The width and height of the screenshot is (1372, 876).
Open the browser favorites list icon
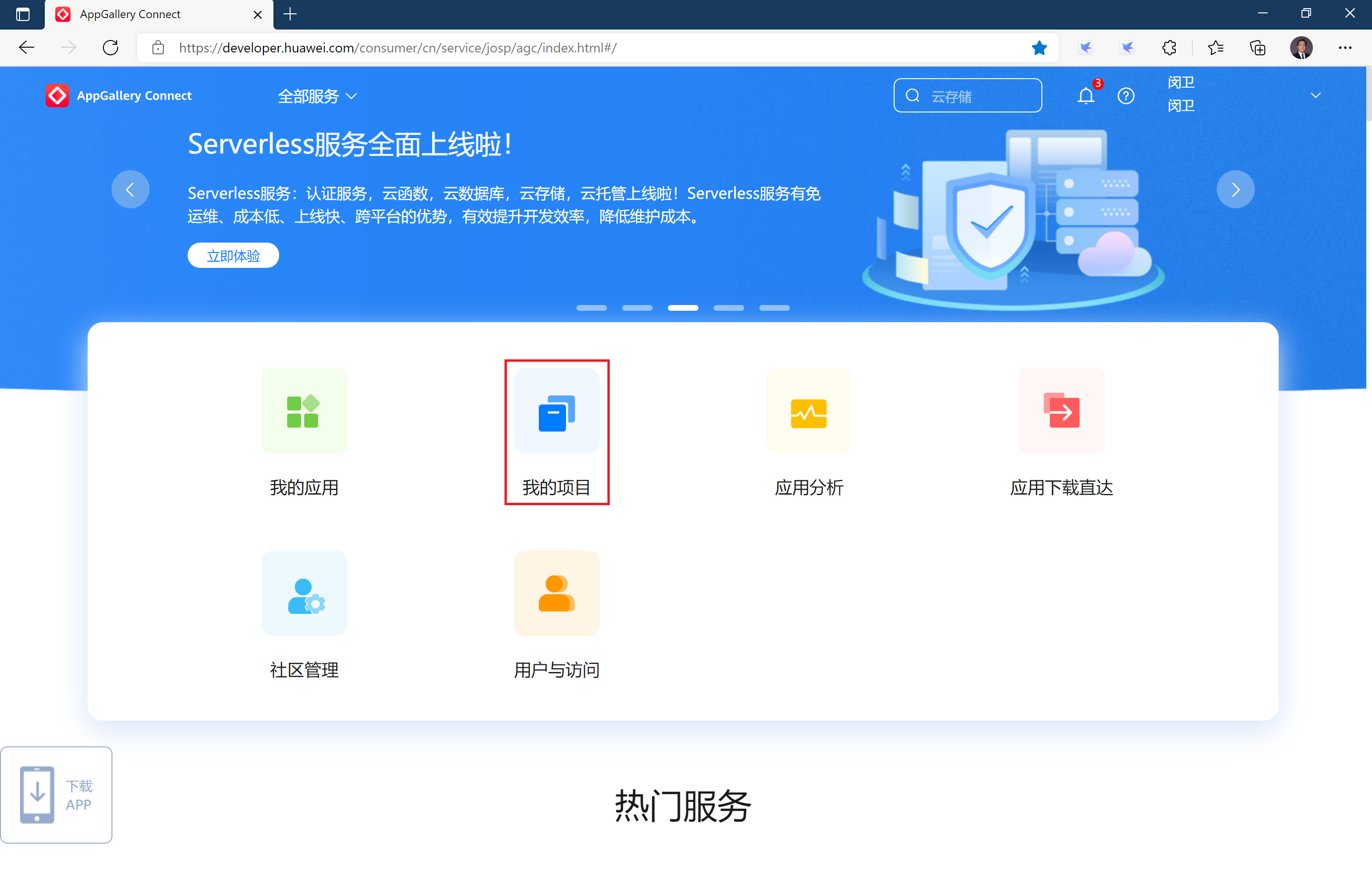1215,48
